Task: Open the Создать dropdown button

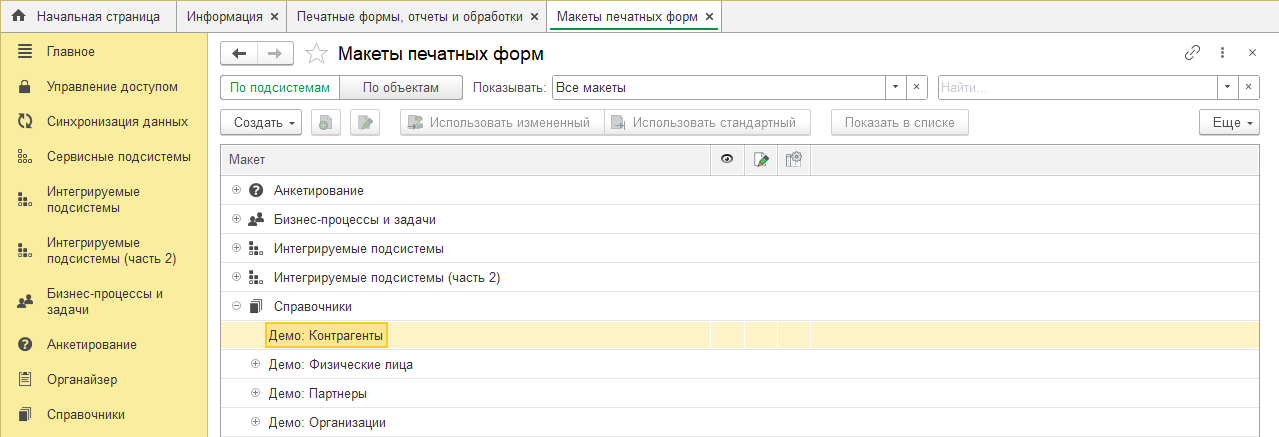Action: pos(266,123)
